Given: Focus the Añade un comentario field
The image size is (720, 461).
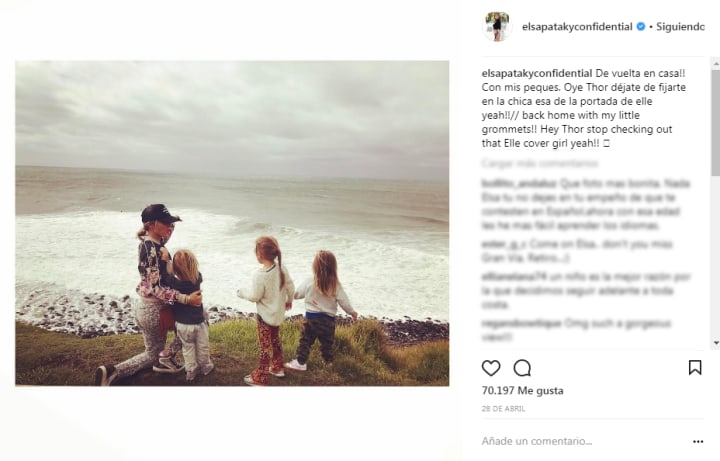Looking at the screenshot, I should (x=583, y=441).
